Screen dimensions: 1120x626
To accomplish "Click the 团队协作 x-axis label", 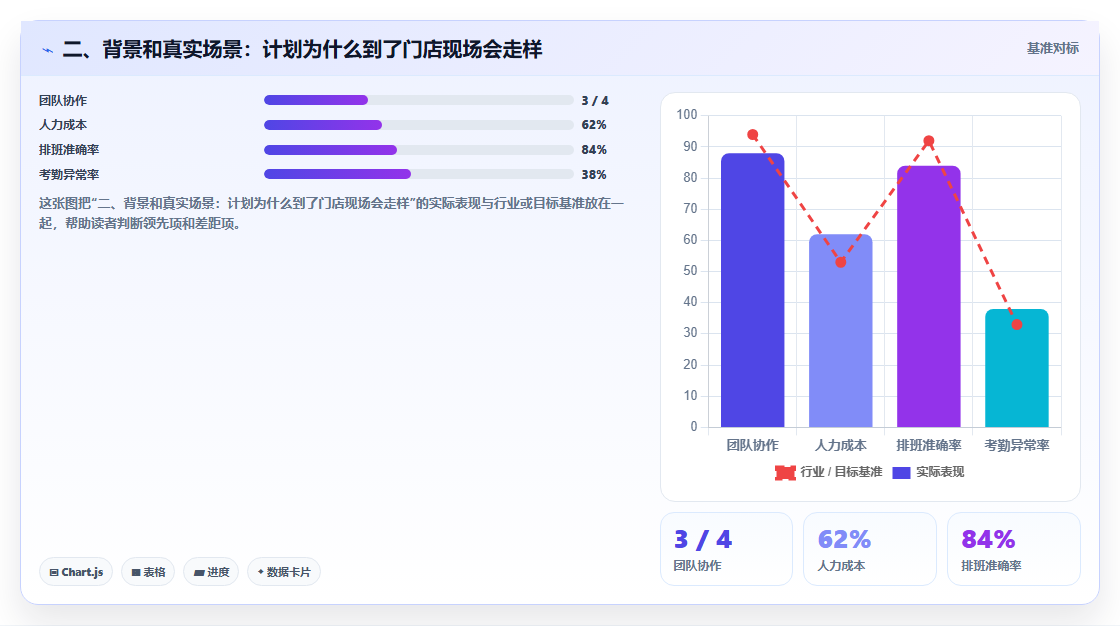I will coord(752,445).
